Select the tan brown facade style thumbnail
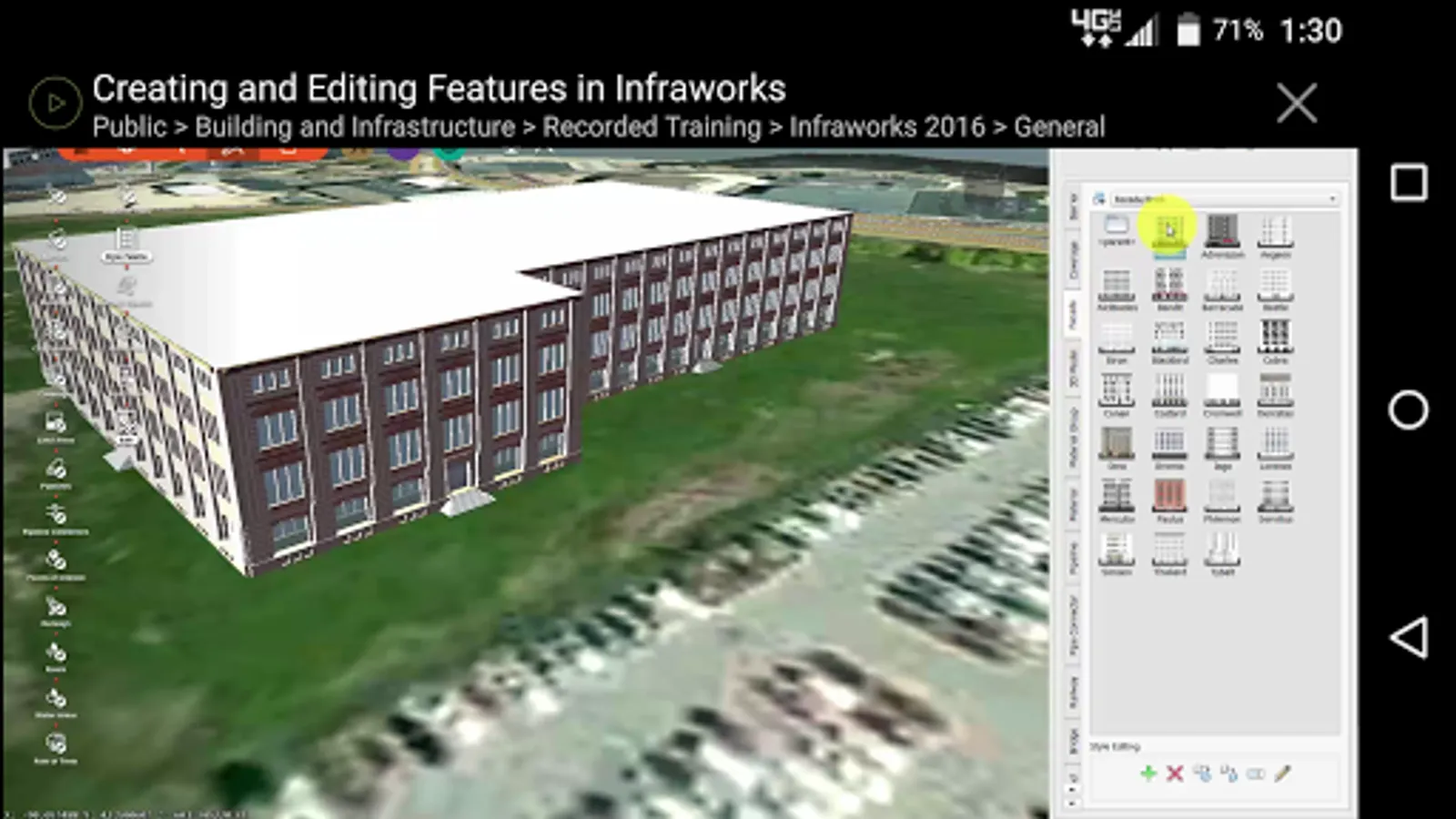 click(1117, 447)
